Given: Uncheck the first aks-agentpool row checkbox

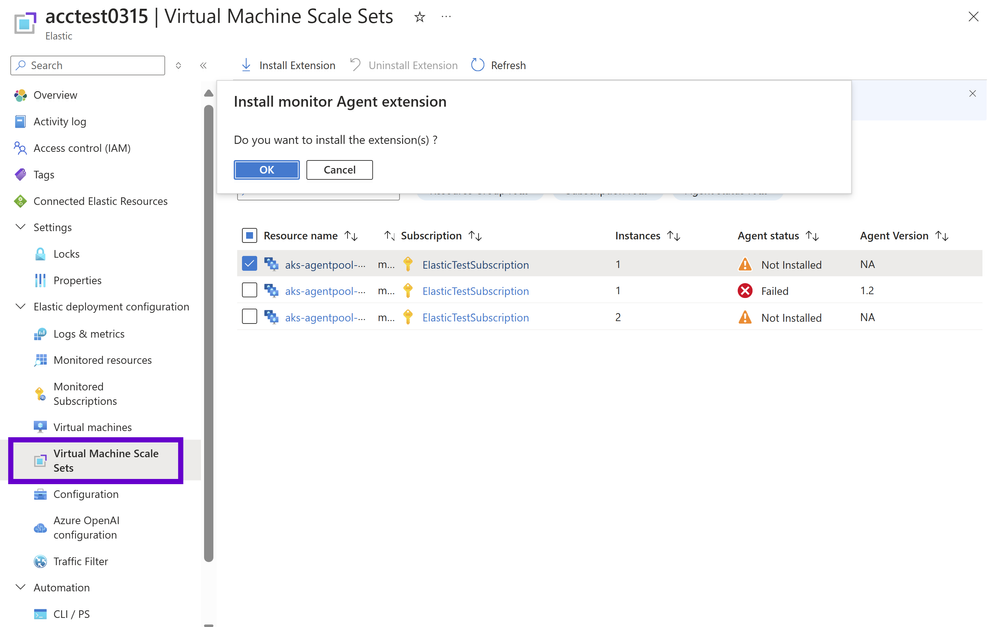Looking at the screenshot, I should click(x=250, y=264).
